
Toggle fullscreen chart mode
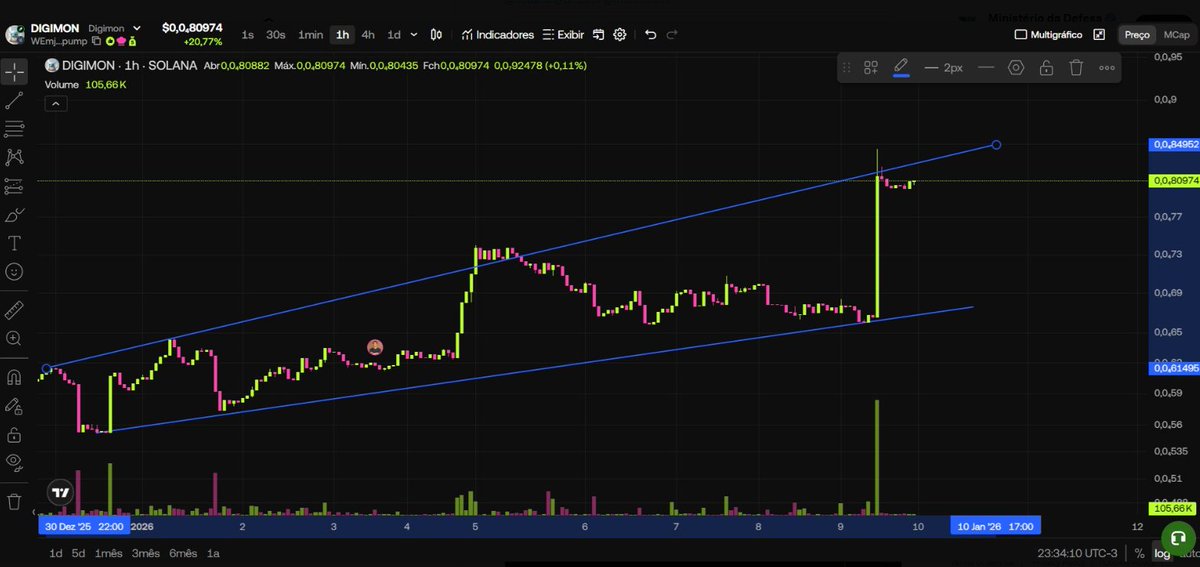[1099, 34]
